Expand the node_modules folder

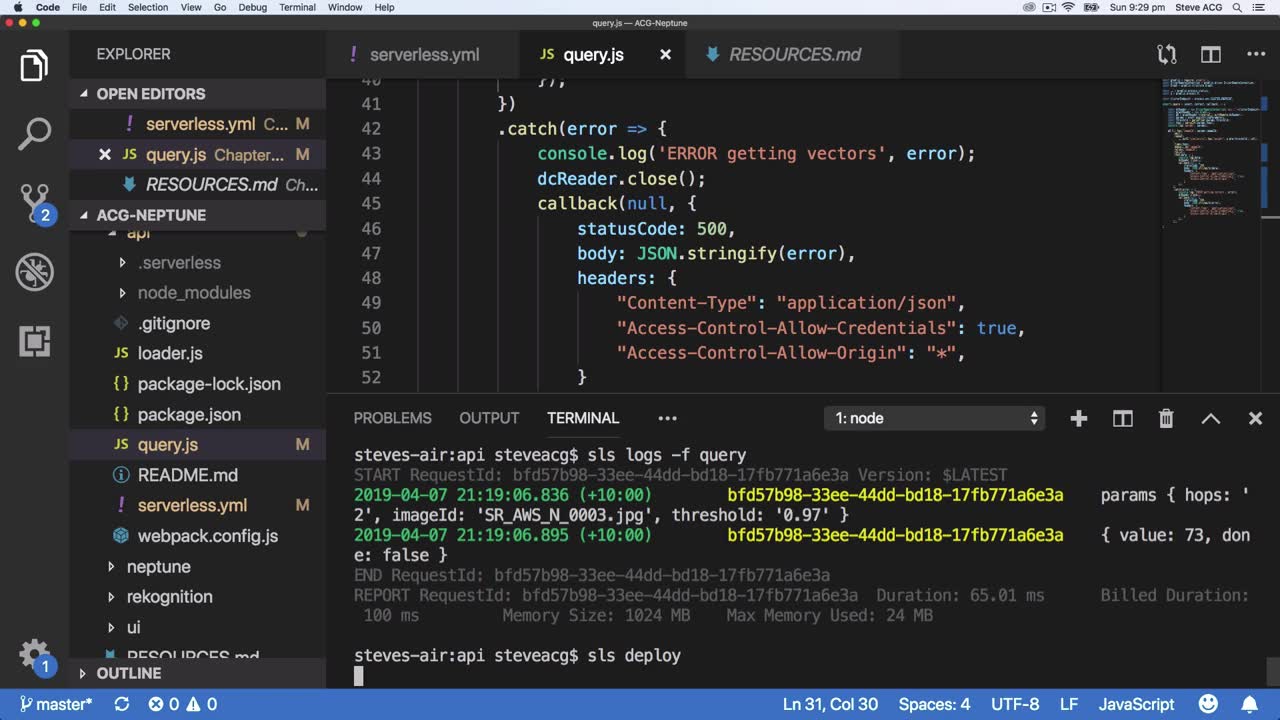(194, 293)
